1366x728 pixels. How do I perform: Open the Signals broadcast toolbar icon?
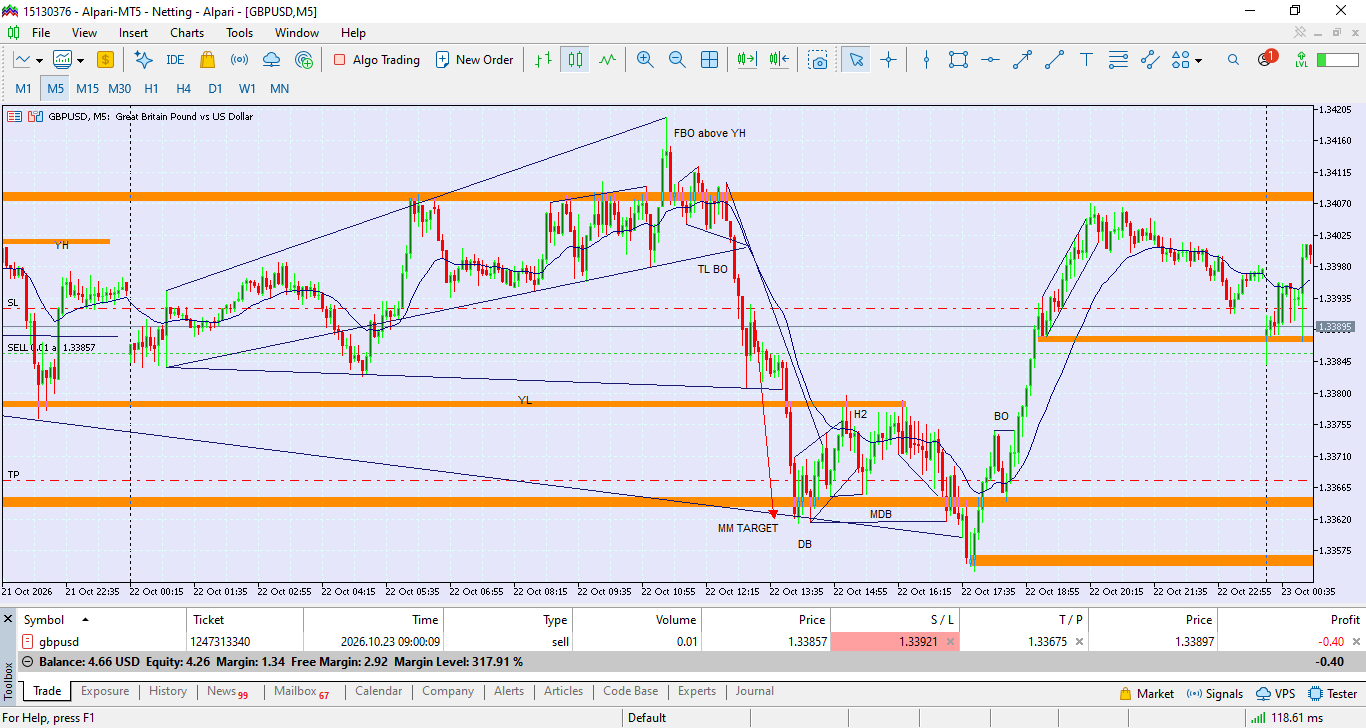239,60
